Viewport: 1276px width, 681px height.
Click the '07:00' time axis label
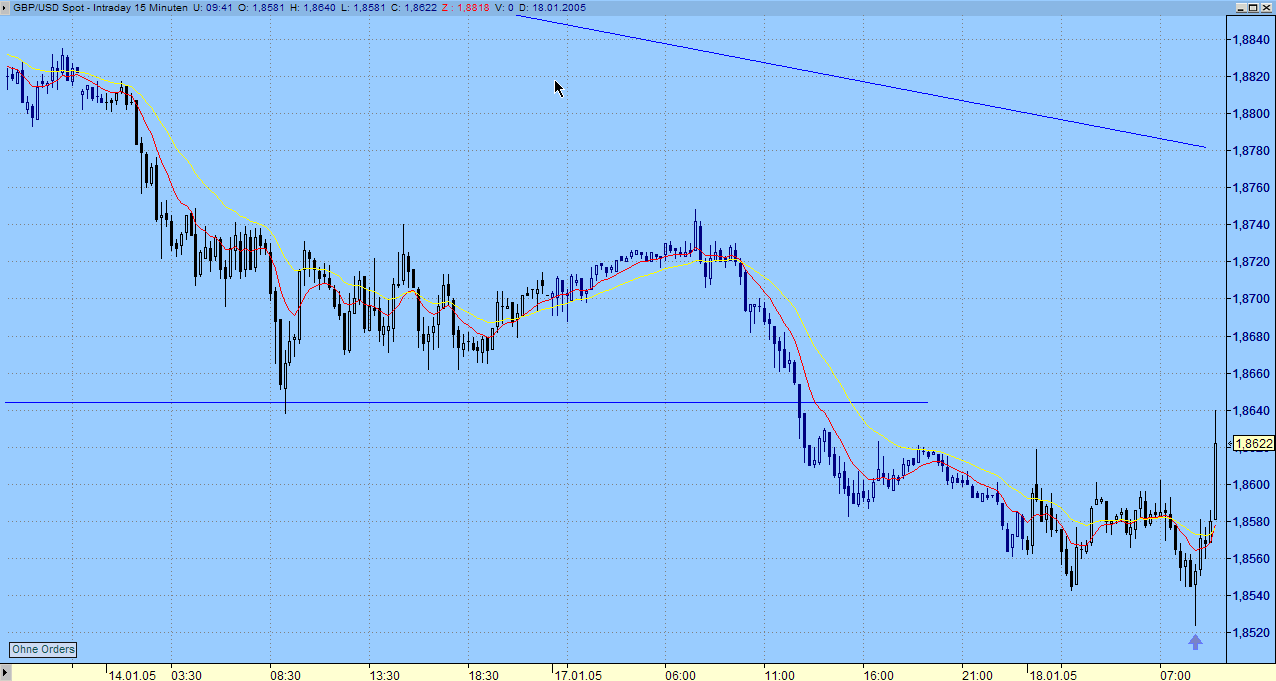(x=1175, y=675)
